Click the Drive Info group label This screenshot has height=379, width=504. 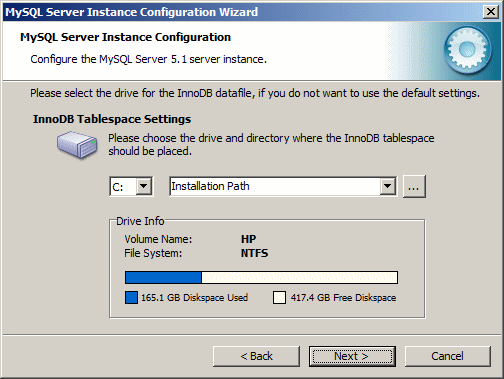pyautogui.click(x=140, y=221)
